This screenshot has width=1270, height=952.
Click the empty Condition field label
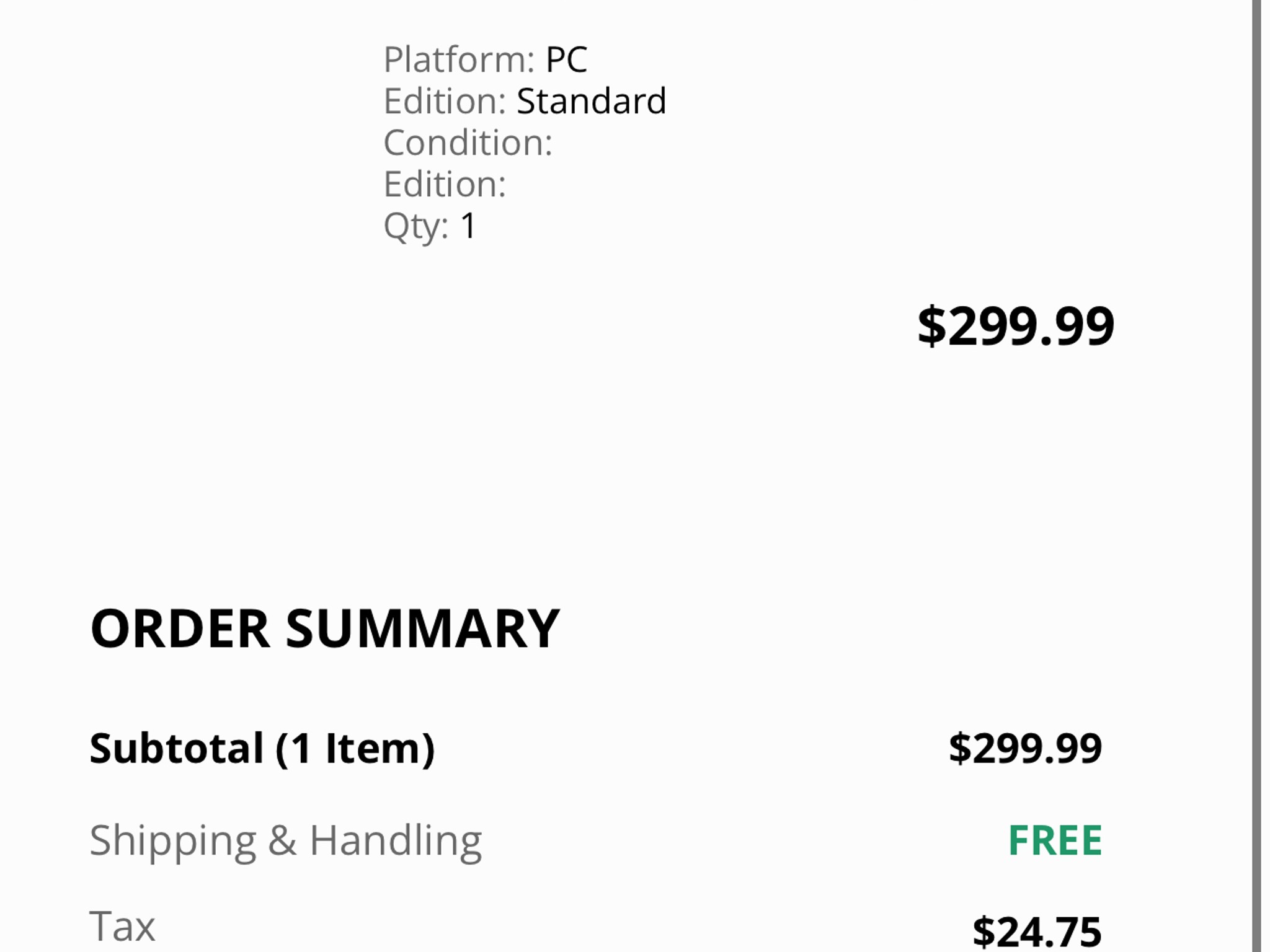coord(468,143)
